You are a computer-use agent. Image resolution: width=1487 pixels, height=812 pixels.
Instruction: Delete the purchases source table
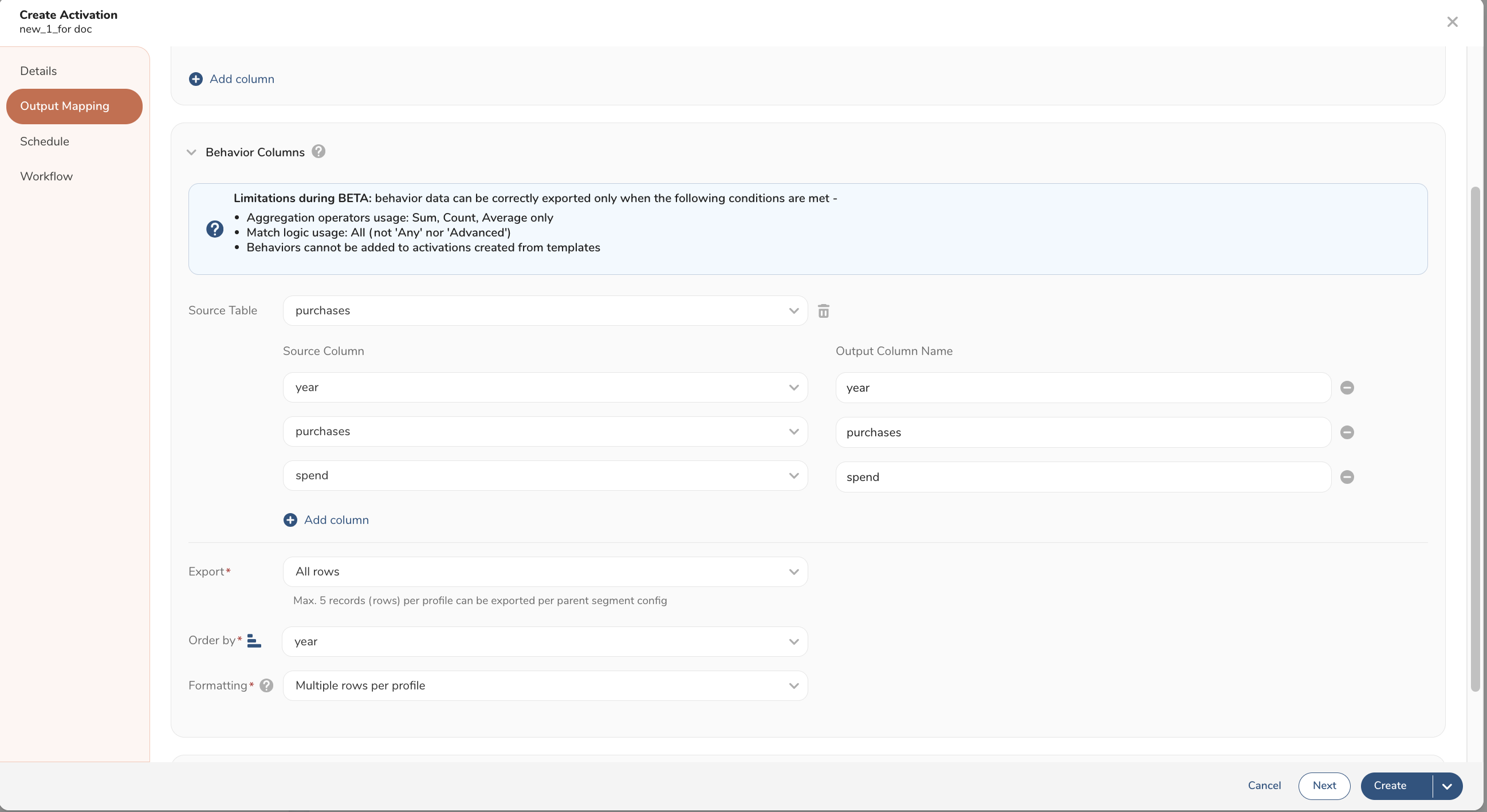point(823,311)
